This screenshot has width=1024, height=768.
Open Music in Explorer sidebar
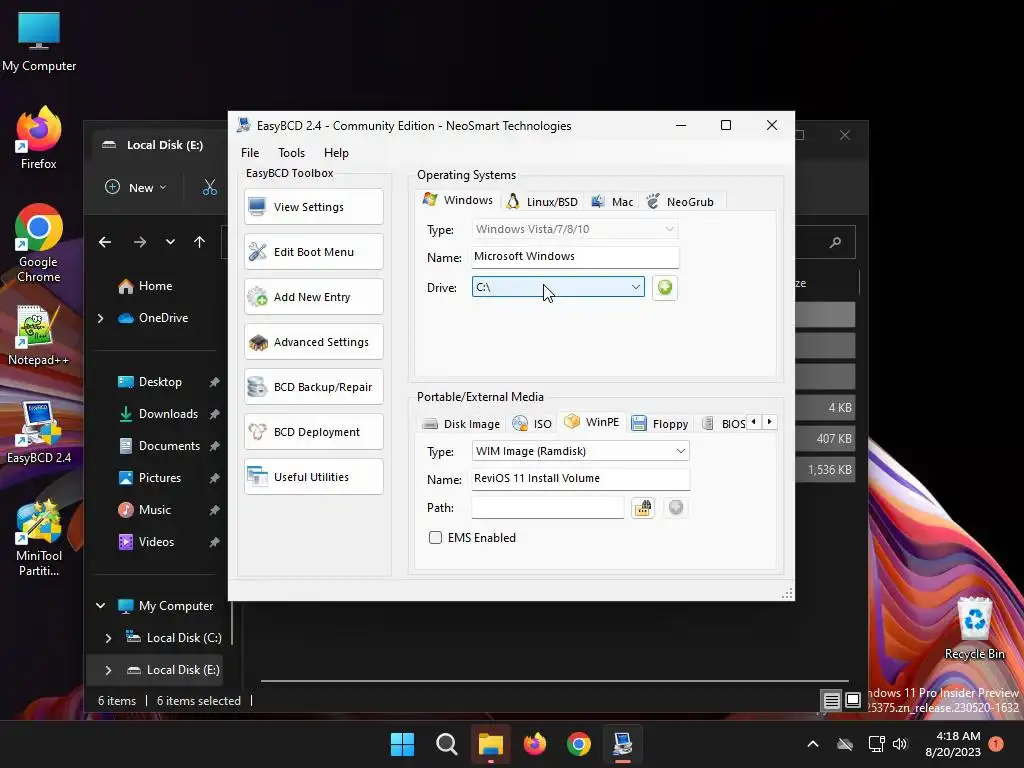tap(144, 510)
